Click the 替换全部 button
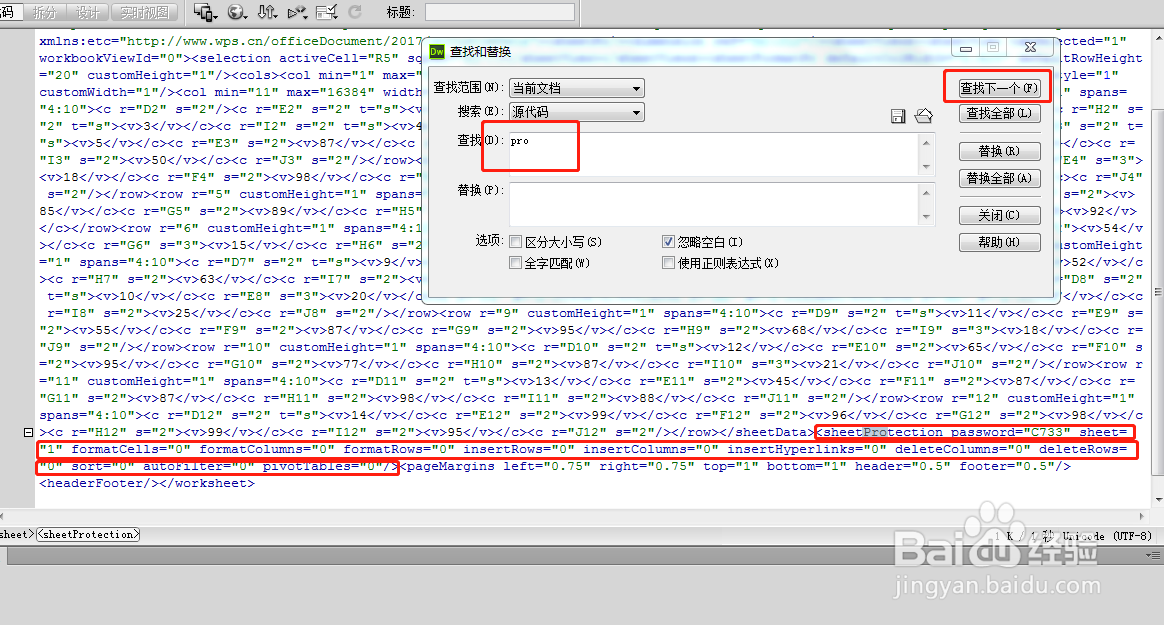 pos(999,178)
